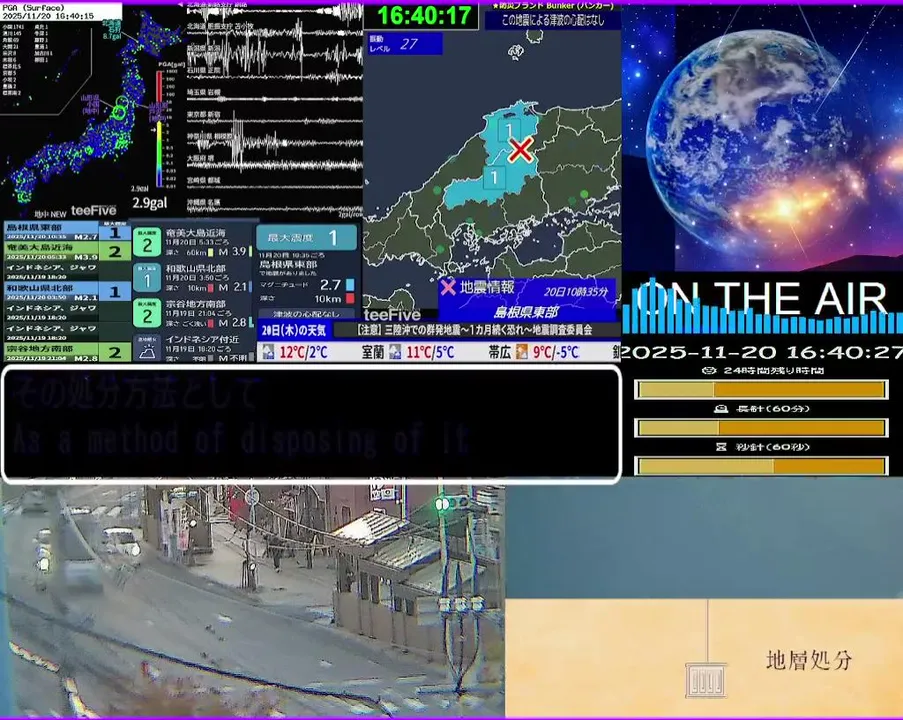Click the hourglass icon beside 秒針(60秒)

tap(721, 447)
